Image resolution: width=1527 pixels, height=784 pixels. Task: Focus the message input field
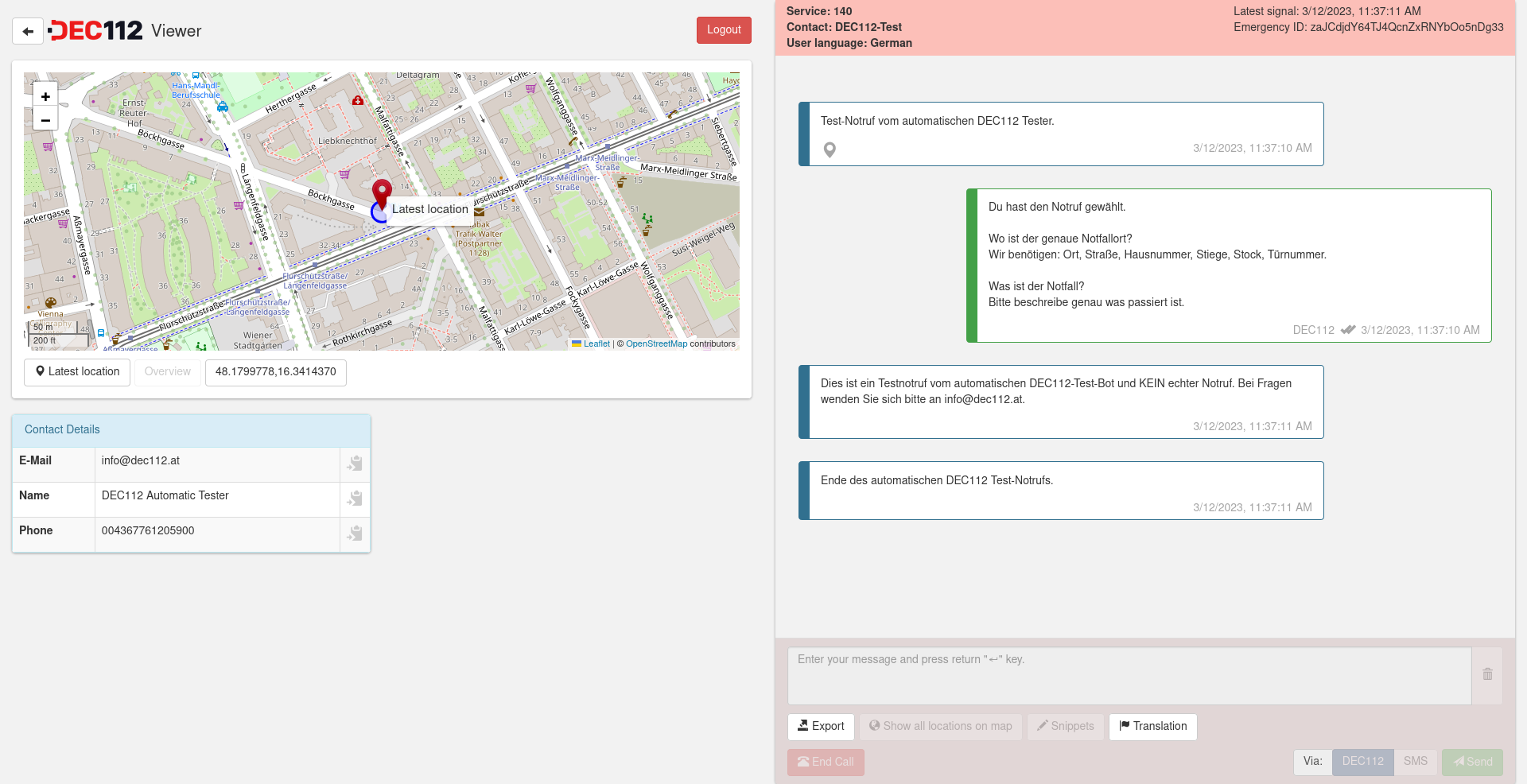1129,676
